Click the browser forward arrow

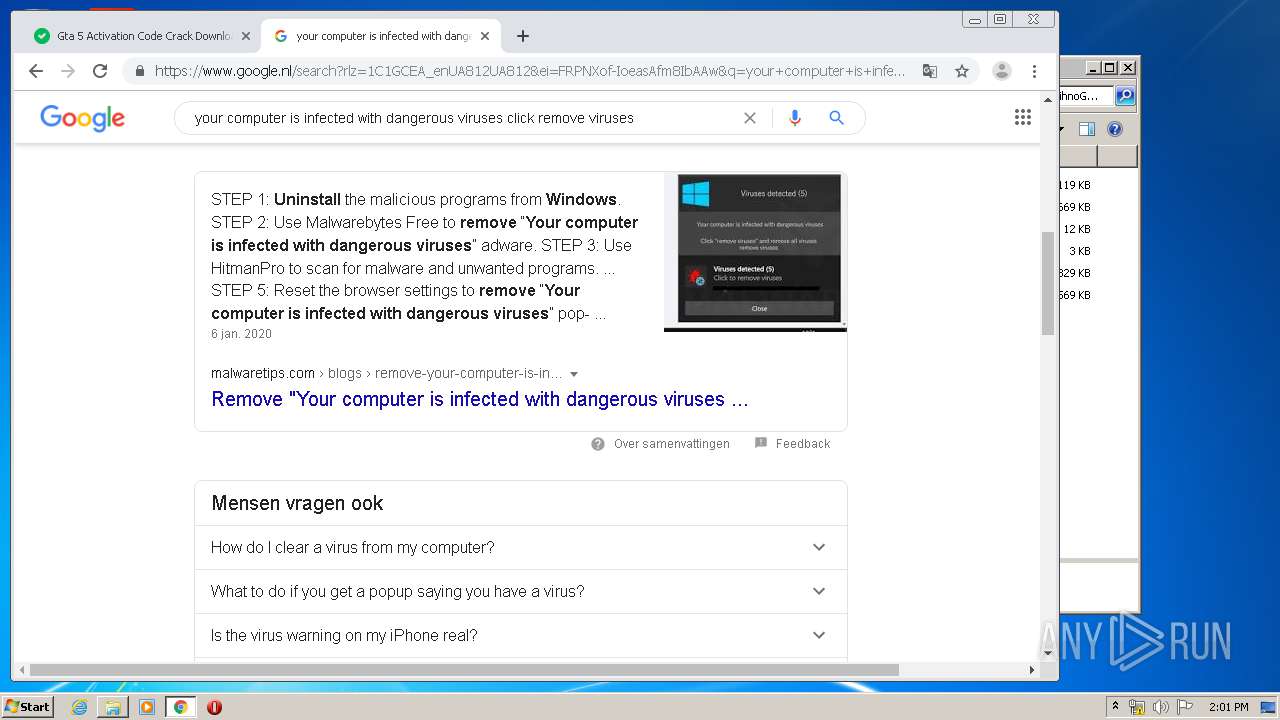(68, 71)
